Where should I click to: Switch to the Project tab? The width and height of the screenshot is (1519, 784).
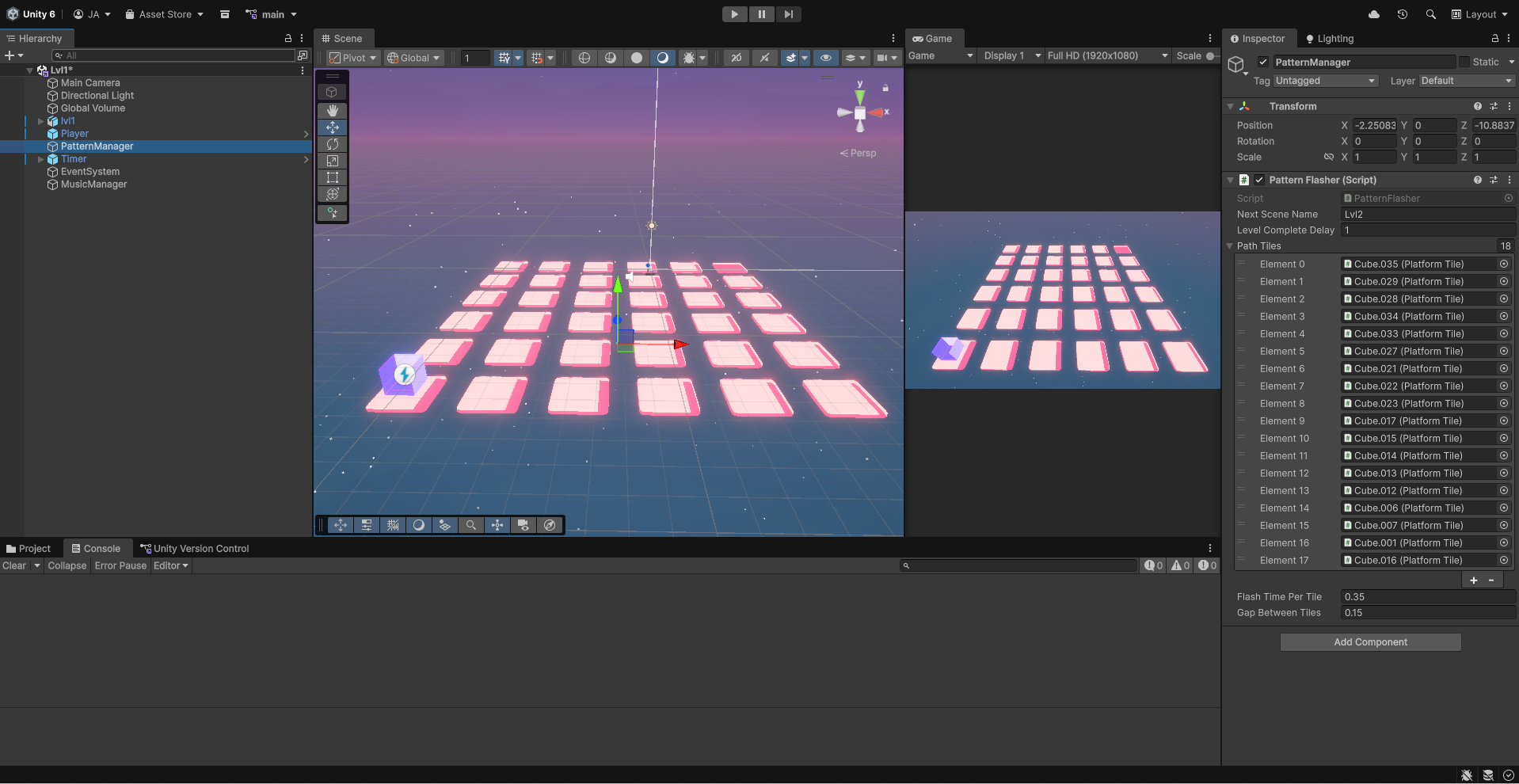pos(29,548)
